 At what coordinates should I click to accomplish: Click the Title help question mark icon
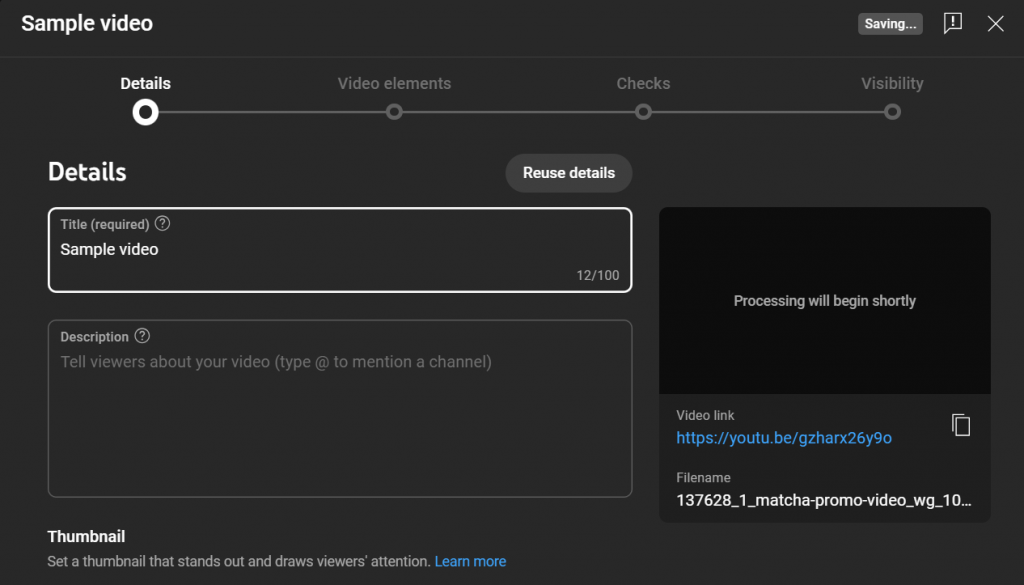click(163, 224)
